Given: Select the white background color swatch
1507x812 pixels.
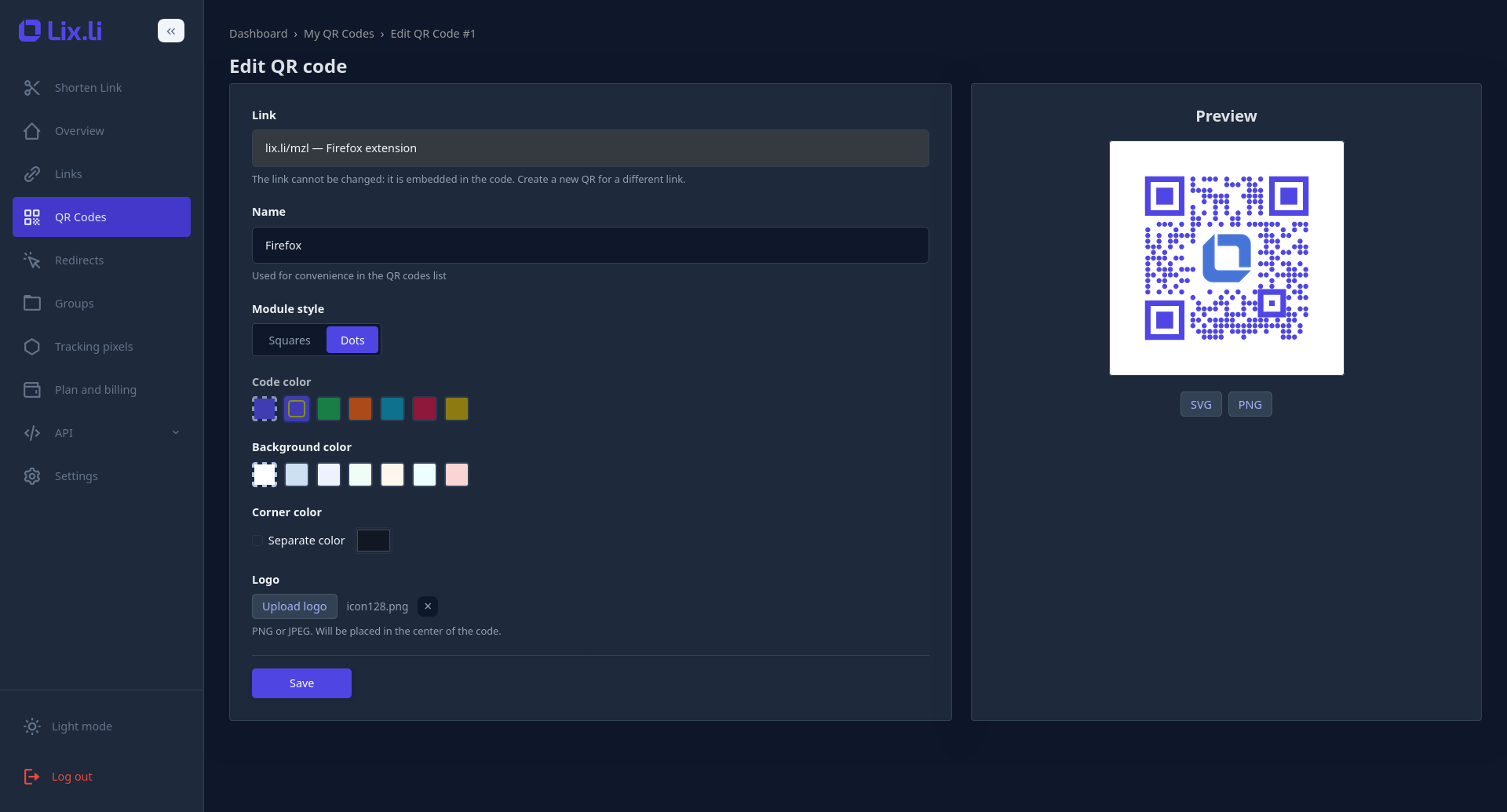Looking at the screenshot, I should click(x=265, y=475).
